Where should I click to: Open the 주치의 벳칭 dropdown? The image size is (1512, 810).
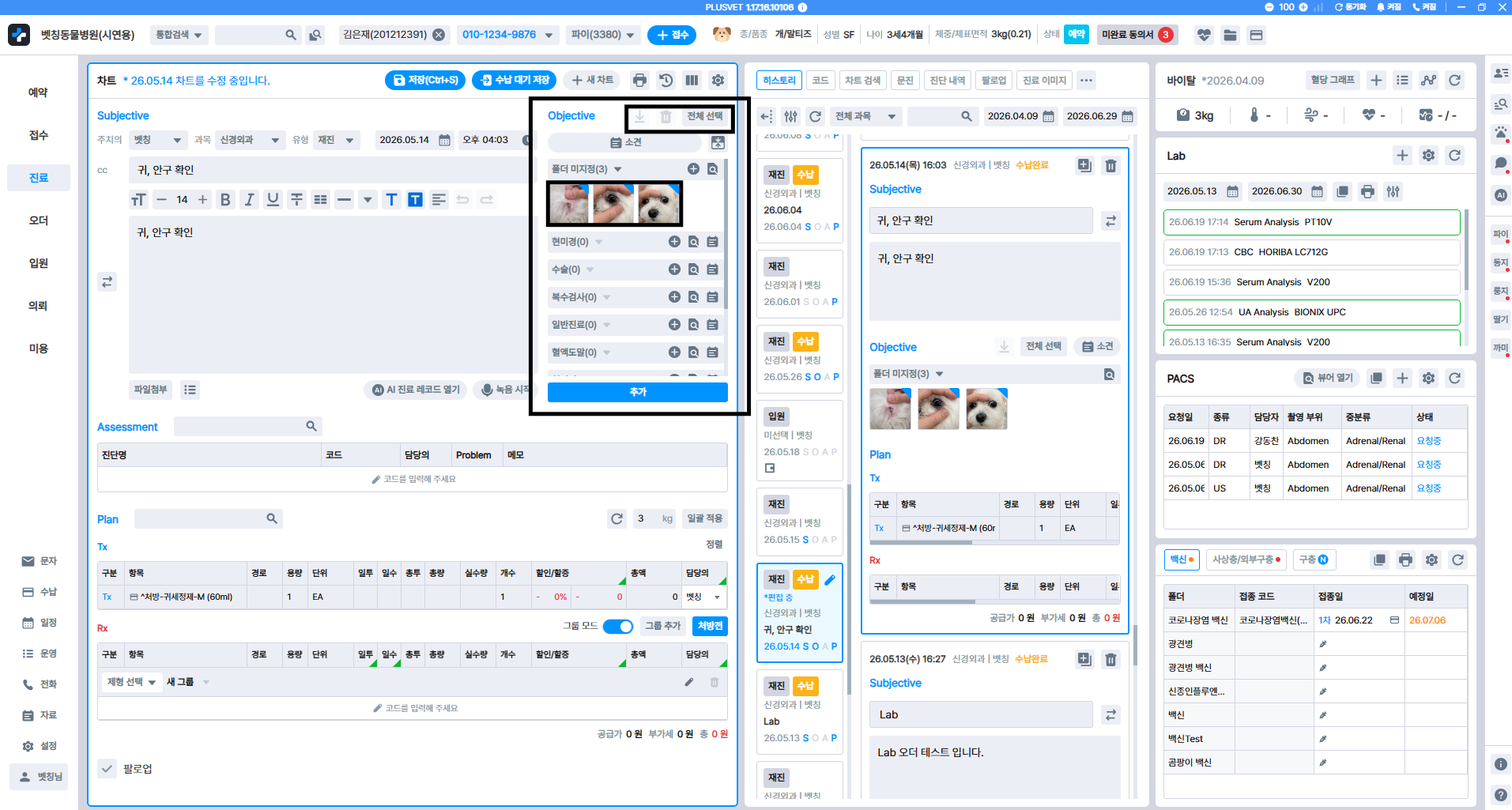158,140
